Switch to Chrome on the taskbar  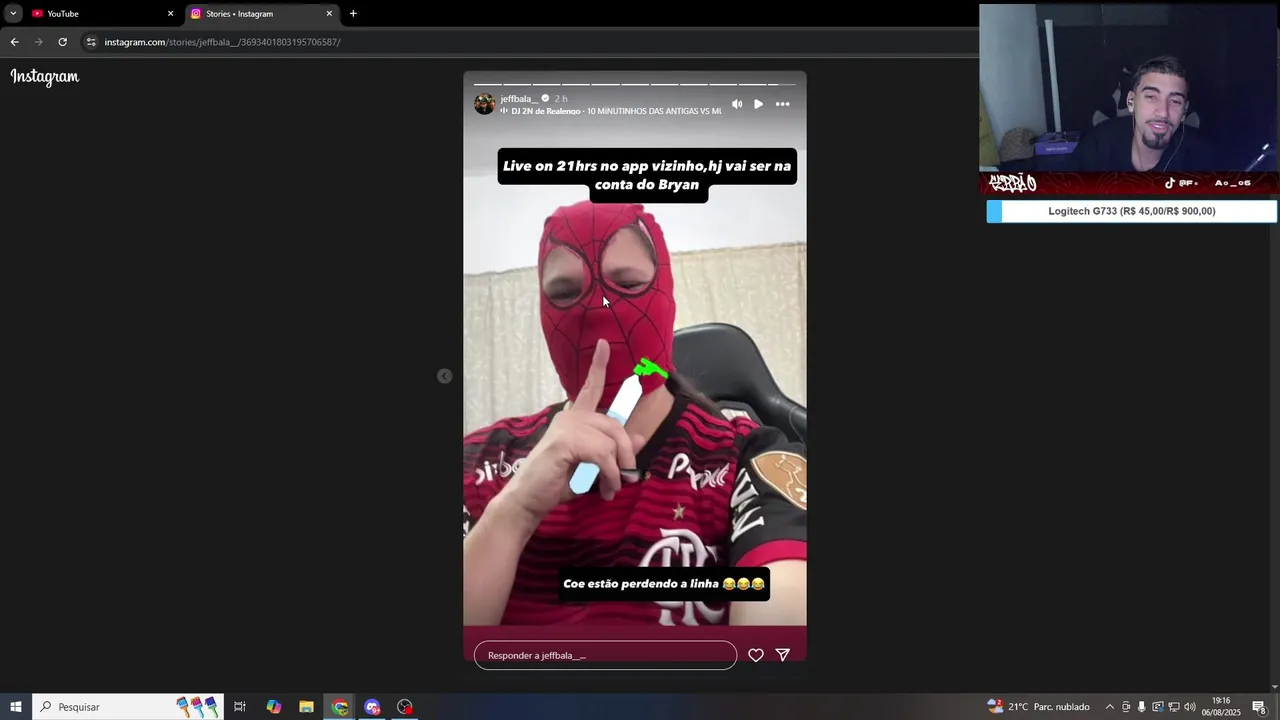[340, 707]
